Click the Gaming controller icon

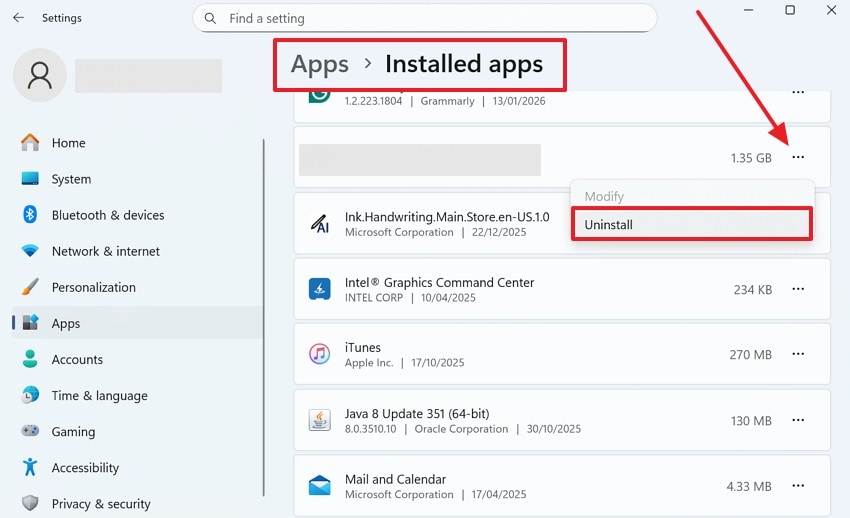30,431
